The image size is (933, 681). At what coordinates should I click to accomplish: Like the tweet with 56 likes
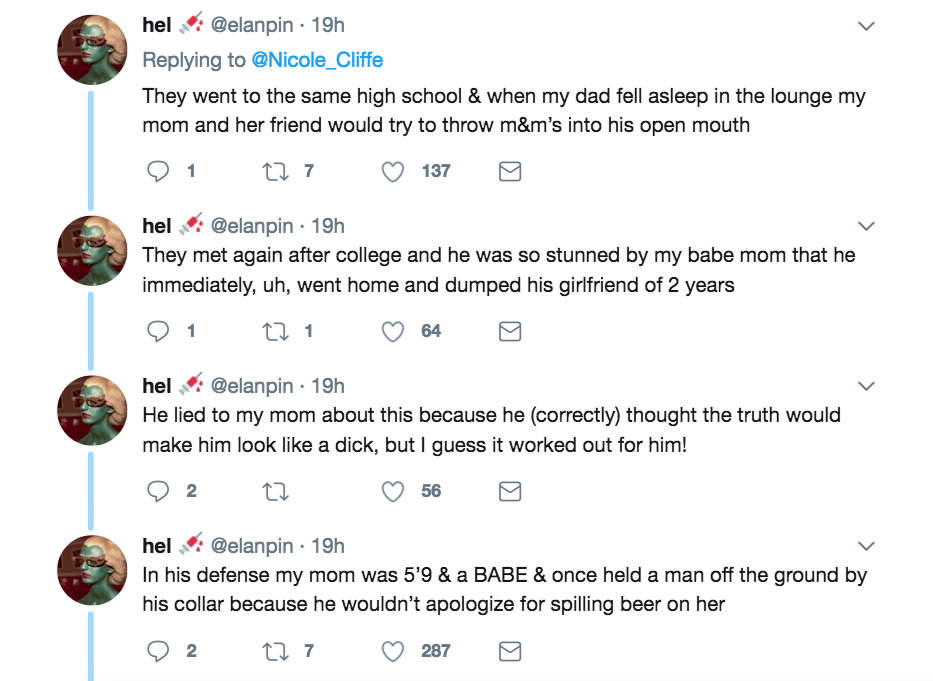tap(393, 492)
